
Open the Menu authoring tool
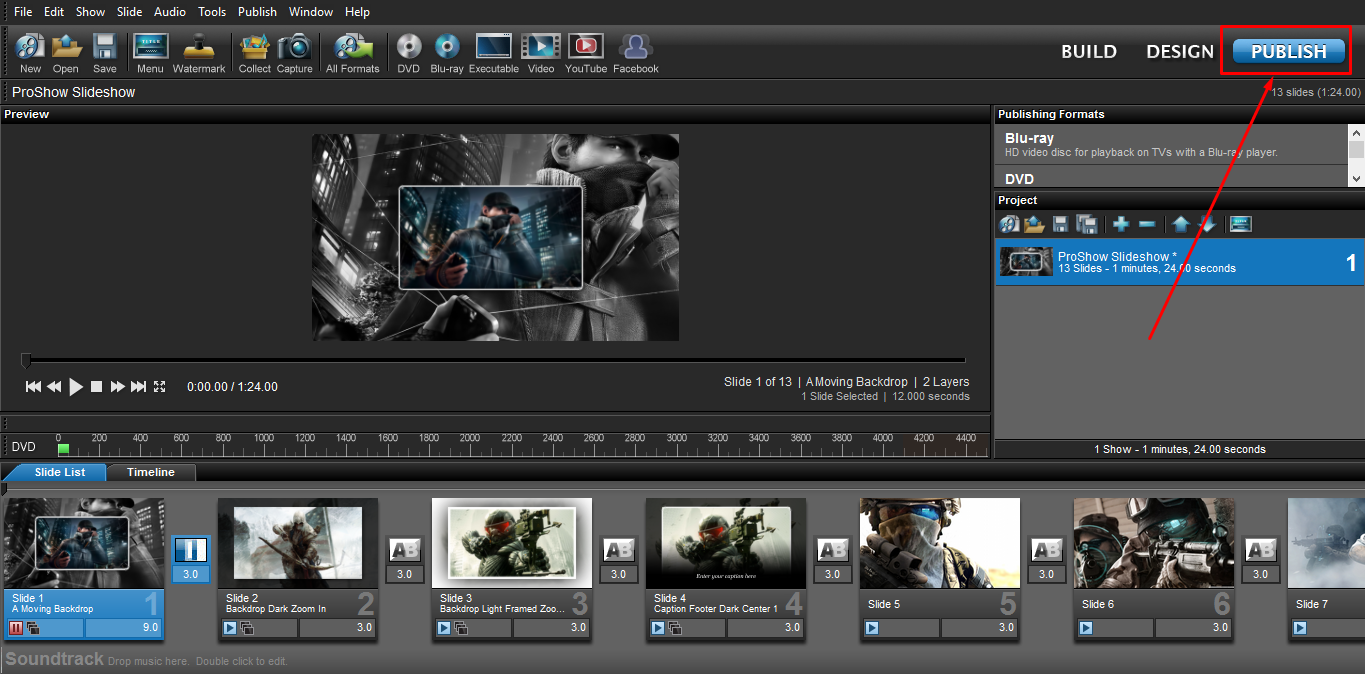[x=150, y=46]
